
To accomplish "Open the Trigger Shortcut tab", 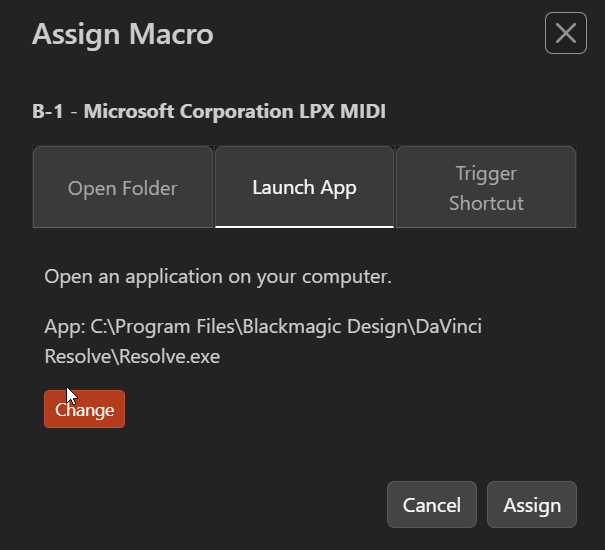I will click(x=486, y=188).
